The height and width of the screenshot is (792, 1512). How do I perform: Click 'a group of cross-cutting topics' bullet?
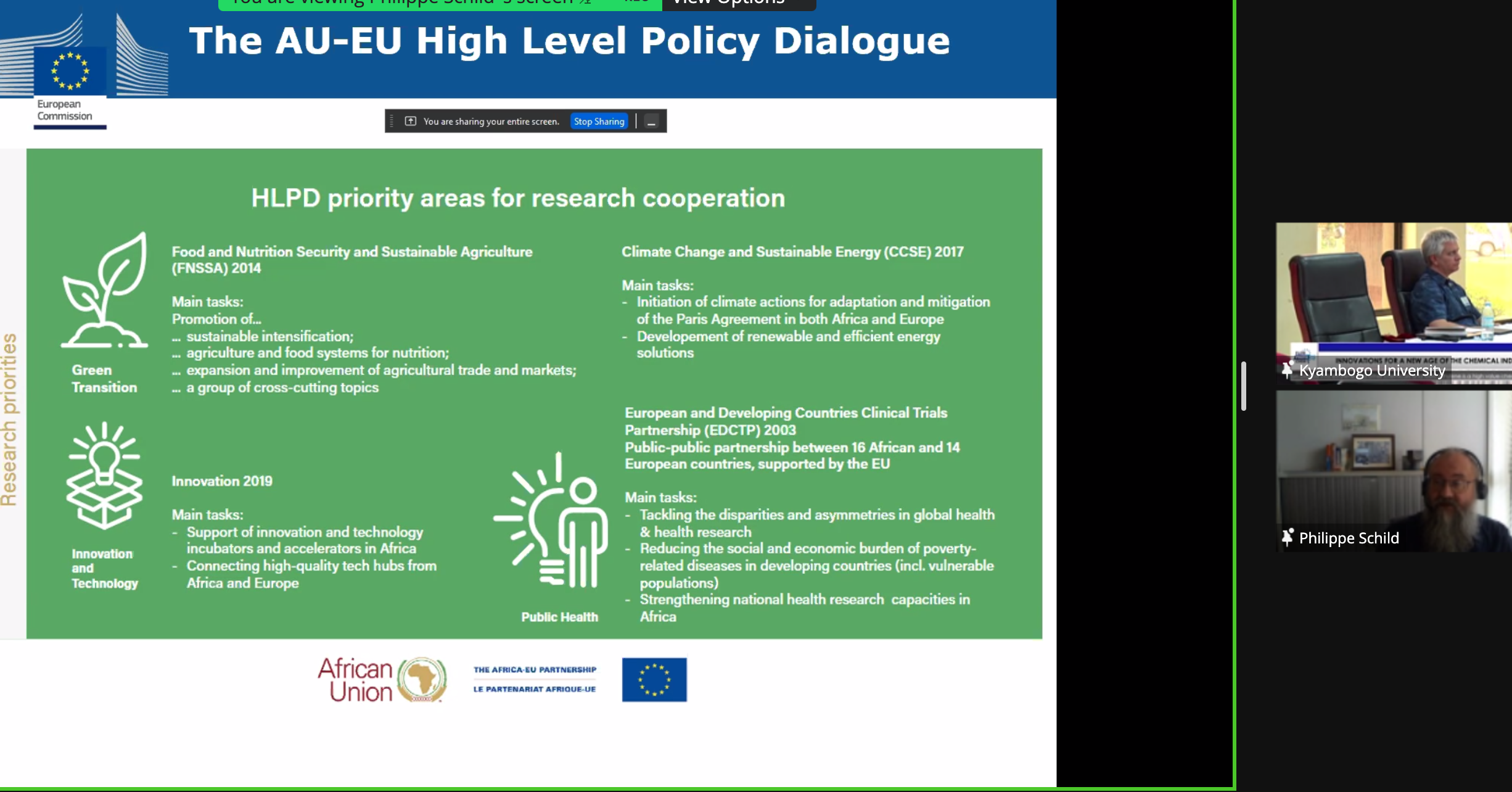click(282, 387)
